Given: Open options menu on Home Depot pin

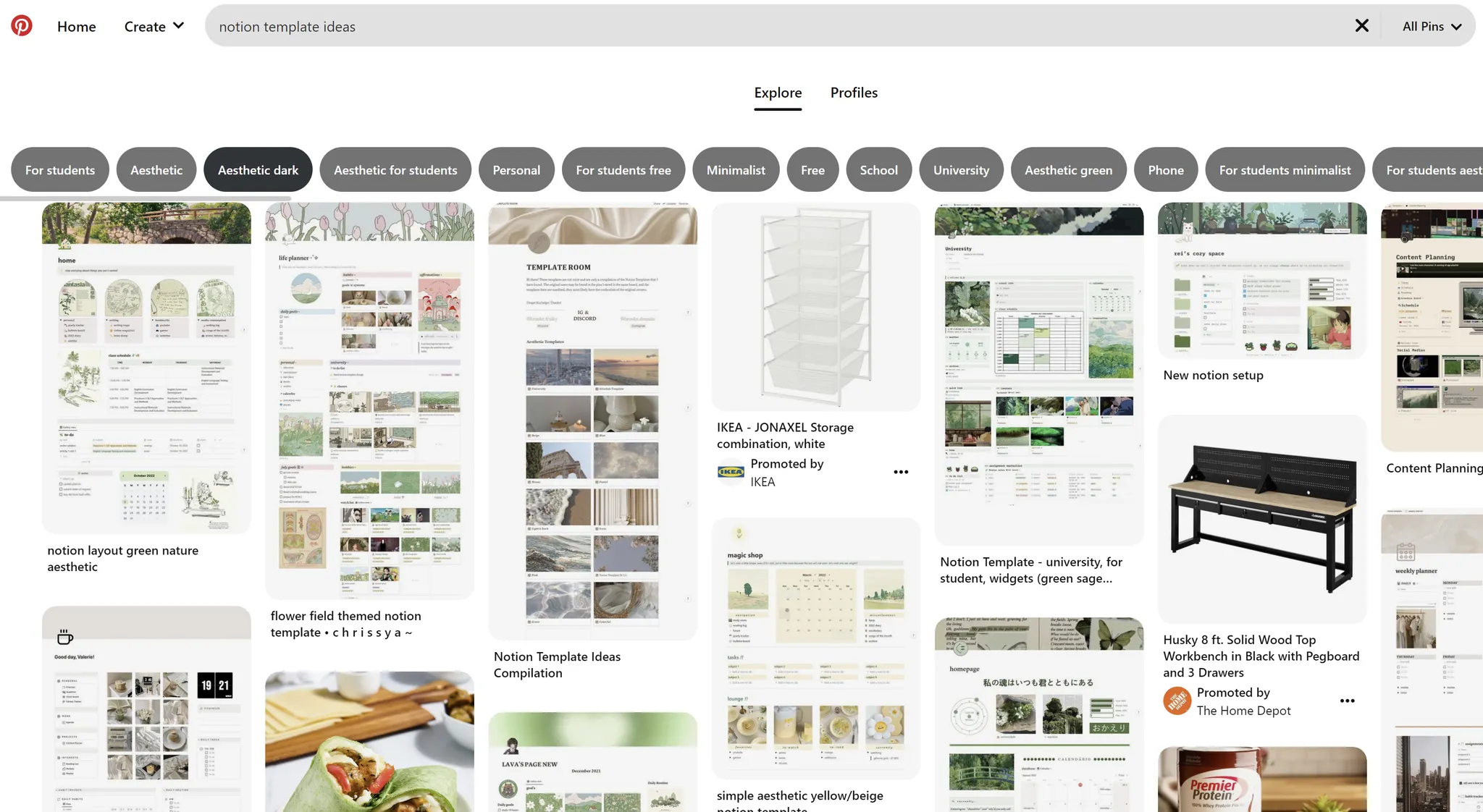Looking at the screenshot, I should click(x=1347, y=701).
